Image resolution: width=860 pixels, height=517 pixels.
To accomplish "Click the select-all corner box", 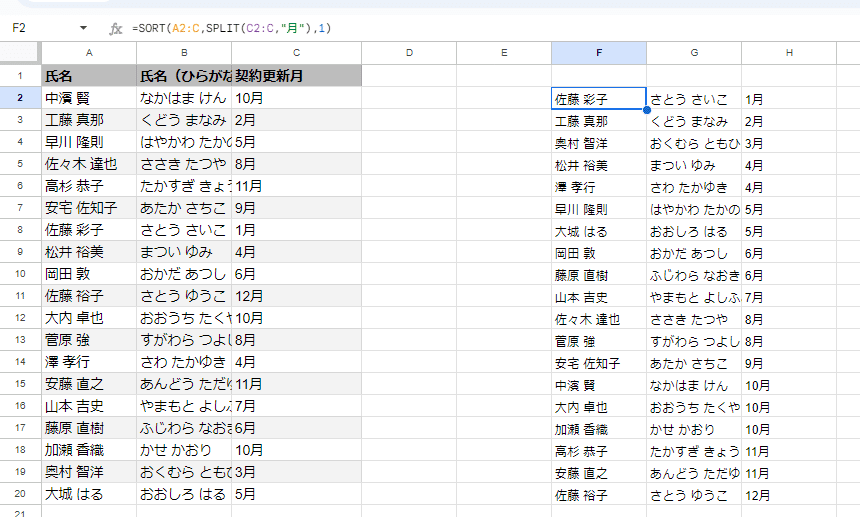I will click(20, 53).
